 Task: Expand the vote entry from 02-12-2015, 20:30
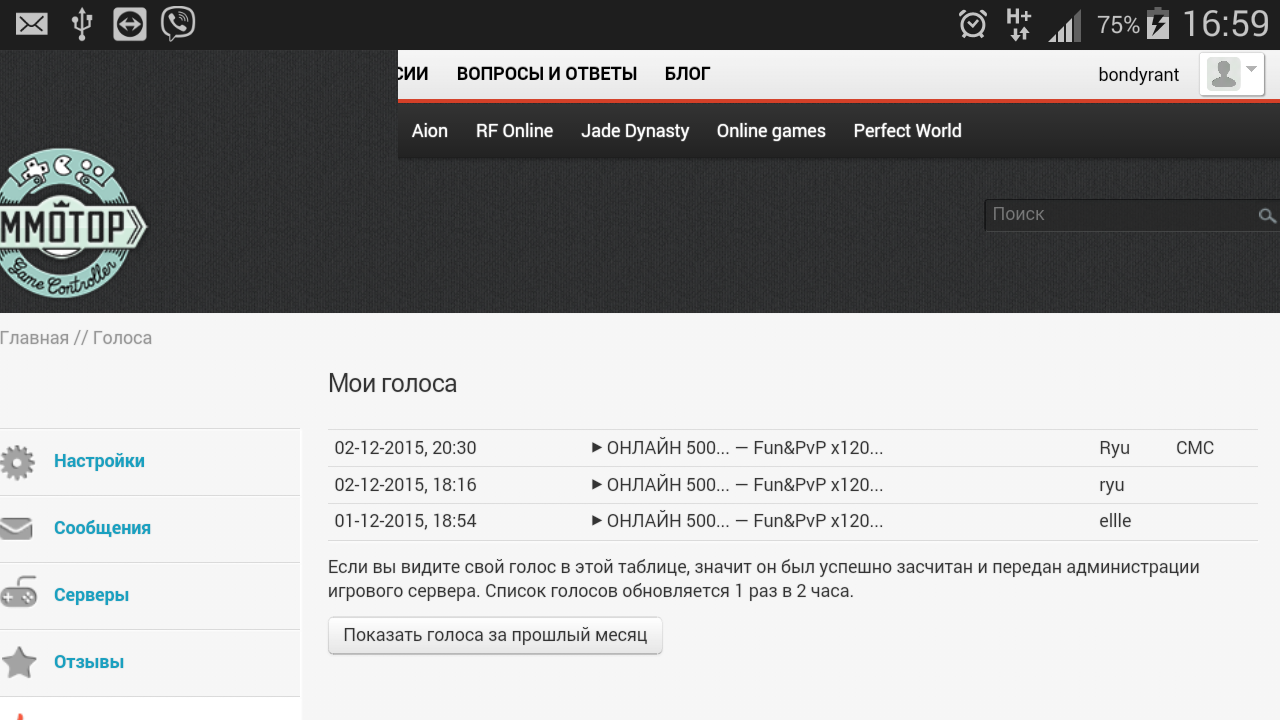click(598, 448)
